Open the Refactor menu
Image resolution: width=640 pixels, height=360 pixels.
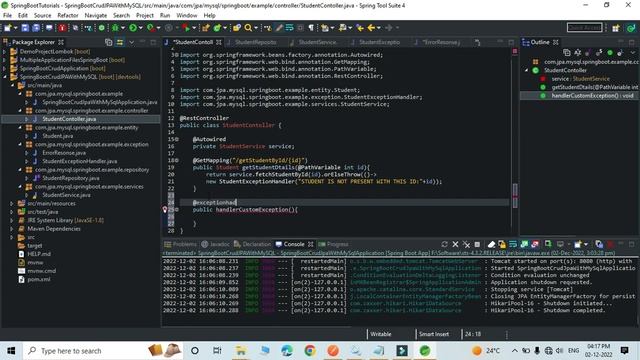click(x=68, y=15)
